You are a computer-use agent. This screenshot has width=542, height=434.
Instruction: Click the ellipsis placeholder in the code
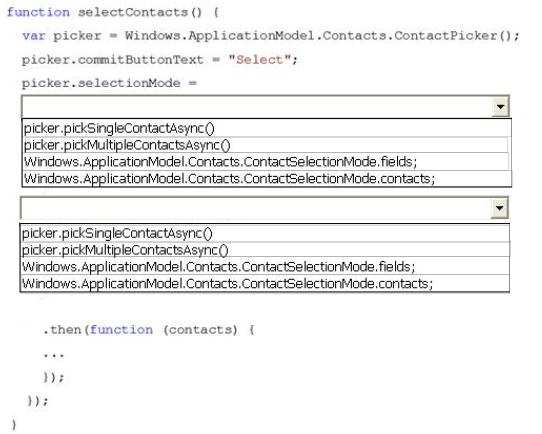coord(54,355)
